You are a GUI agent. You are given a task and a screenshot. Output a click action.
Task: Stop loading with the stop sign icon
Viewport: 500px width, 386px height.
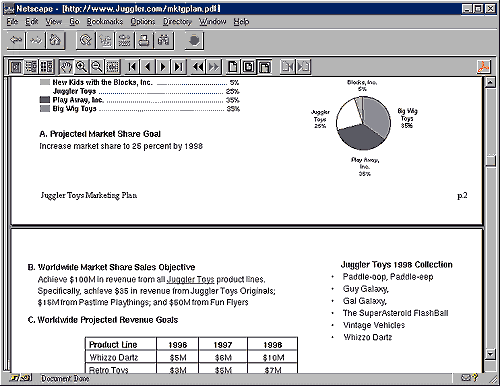point(194,41)
